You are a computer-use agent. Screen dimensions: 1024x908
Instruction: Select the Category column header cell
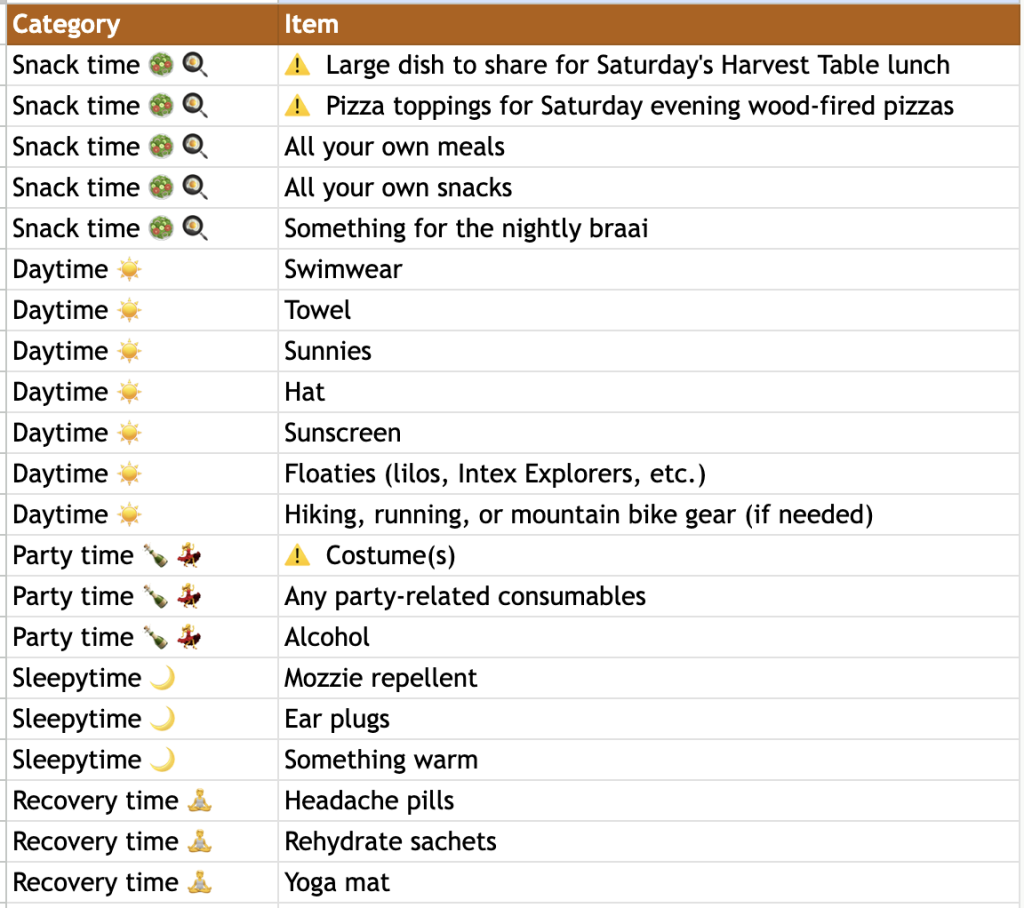tap(142, 25)
